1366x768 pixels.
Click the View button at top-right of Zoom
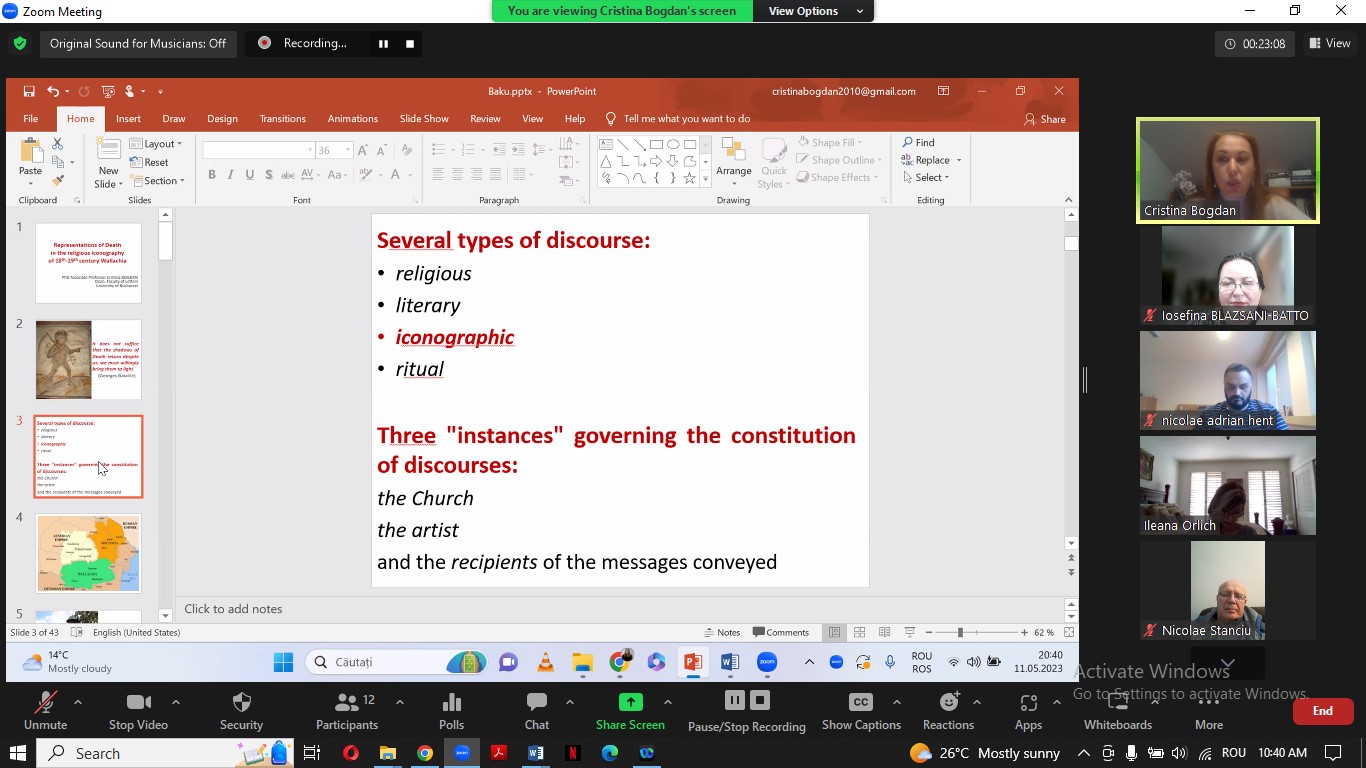1330,43
